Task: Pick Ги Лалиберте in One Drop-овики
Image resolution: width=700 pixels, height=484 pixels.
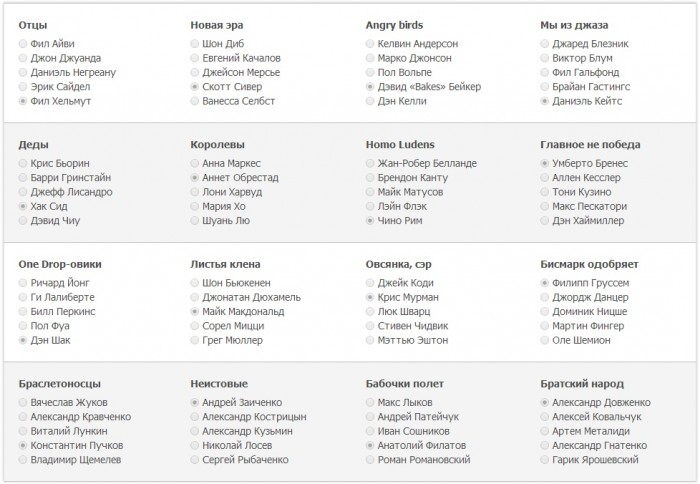Action: 23,297
